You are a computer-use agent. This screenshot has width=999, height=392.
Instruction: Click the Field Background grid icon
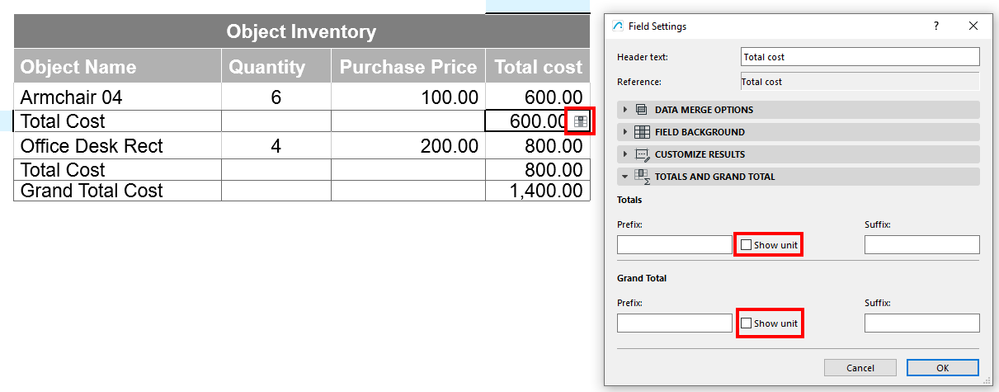642,132
